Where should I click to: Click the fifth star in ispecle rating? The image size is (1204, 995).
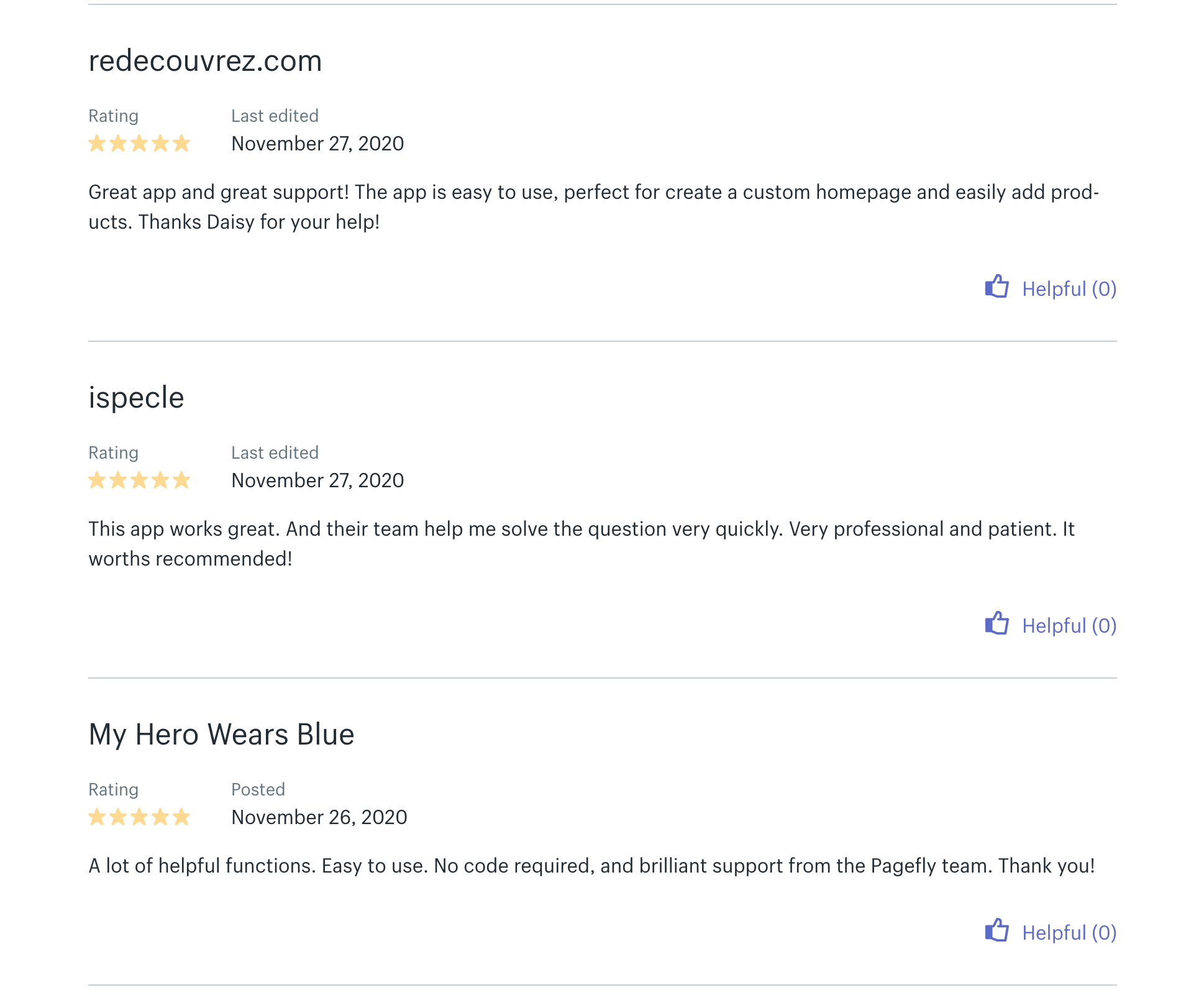tap(181, 480)
